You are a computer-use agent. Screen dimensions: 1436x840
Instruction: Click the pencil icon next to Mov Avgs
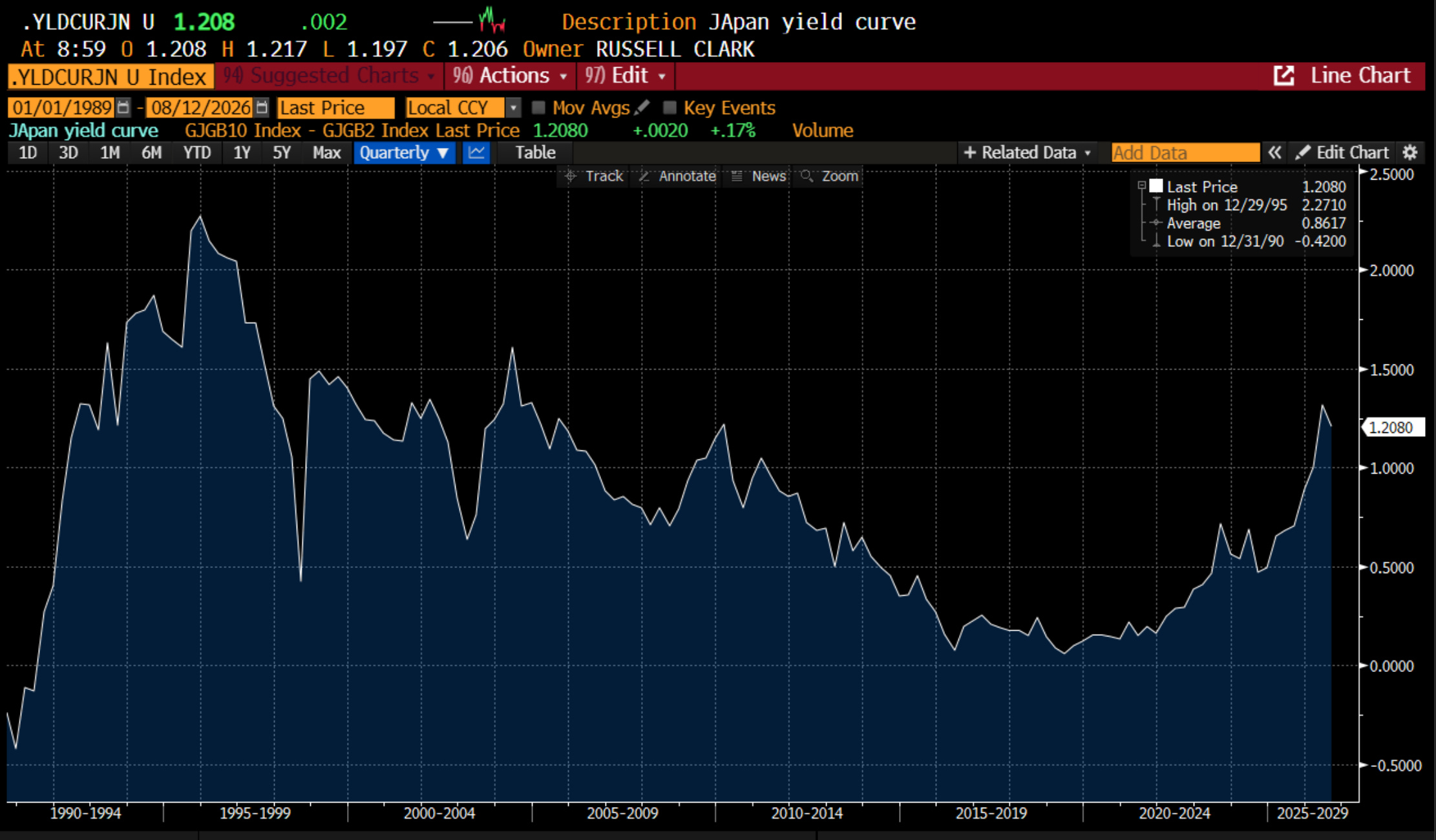(642, 107)
